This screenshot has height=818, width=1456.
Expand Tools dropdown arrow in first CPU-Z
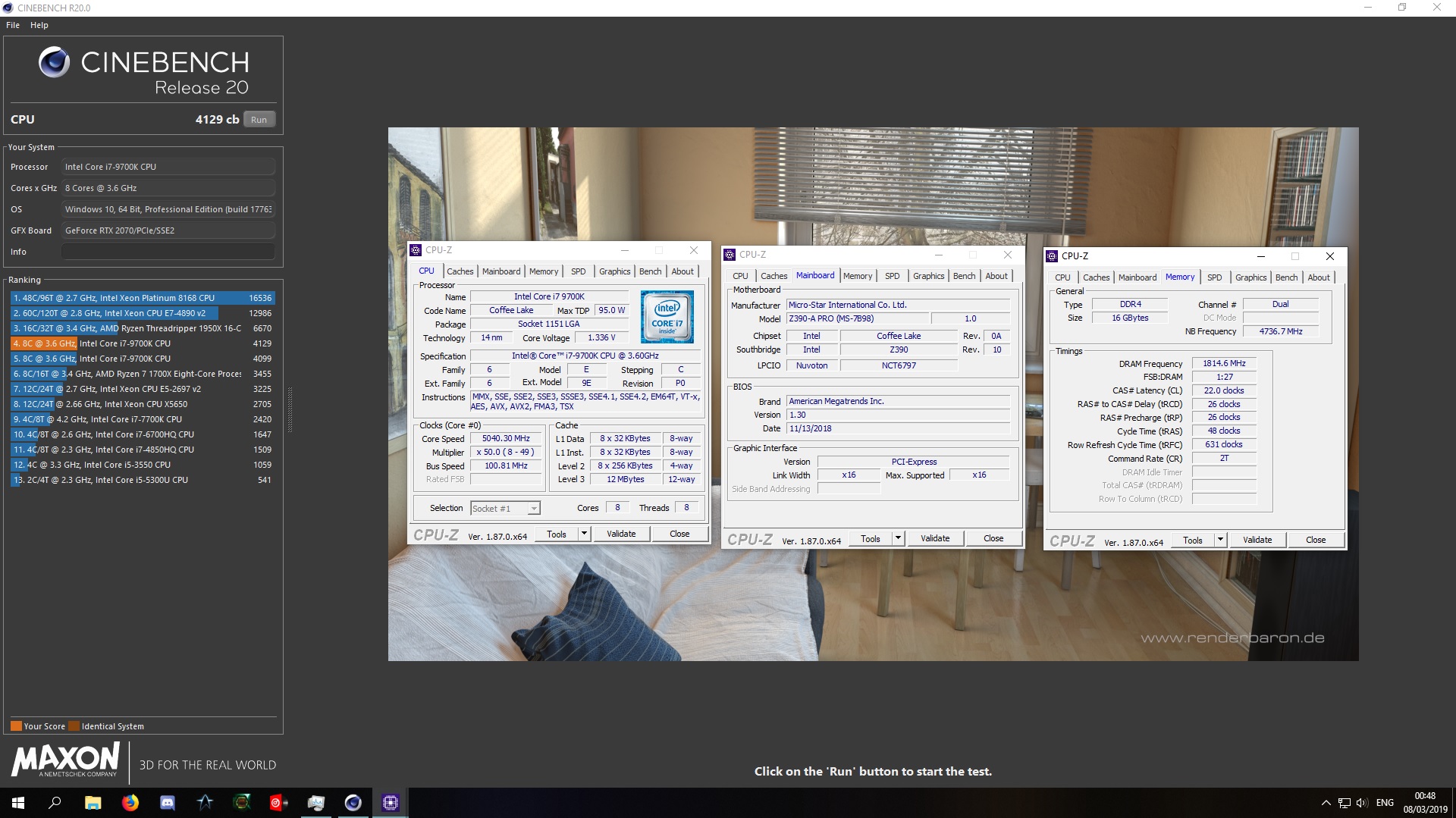point(584,534)
